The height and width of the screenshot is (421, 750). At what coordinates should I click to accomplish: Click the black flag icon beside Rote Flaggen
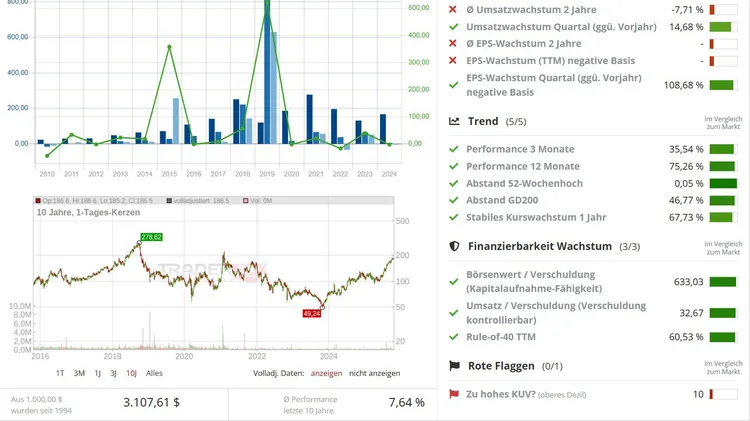454,366
